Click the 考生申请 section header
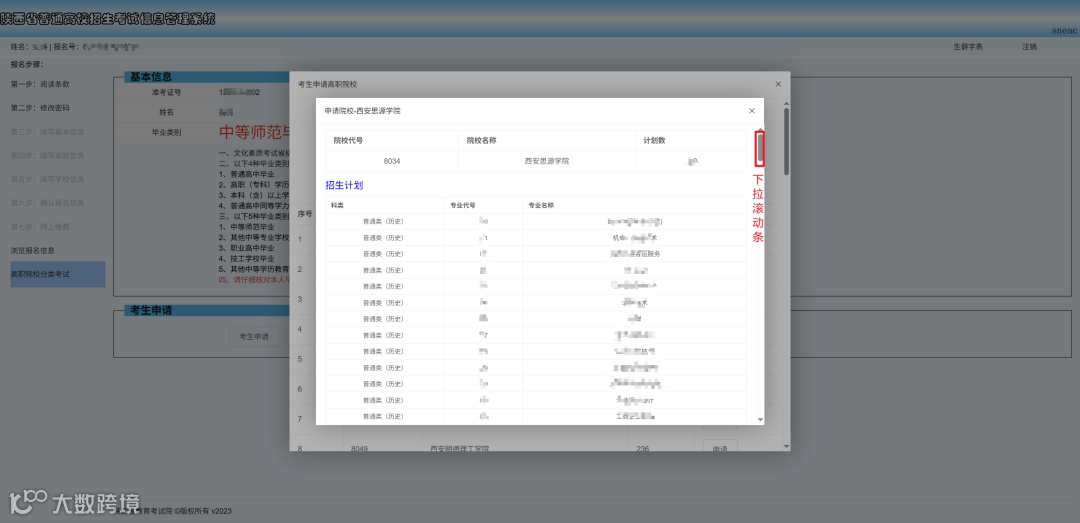The width and height of the screenshot is (1080, 523). coord(151,310)
